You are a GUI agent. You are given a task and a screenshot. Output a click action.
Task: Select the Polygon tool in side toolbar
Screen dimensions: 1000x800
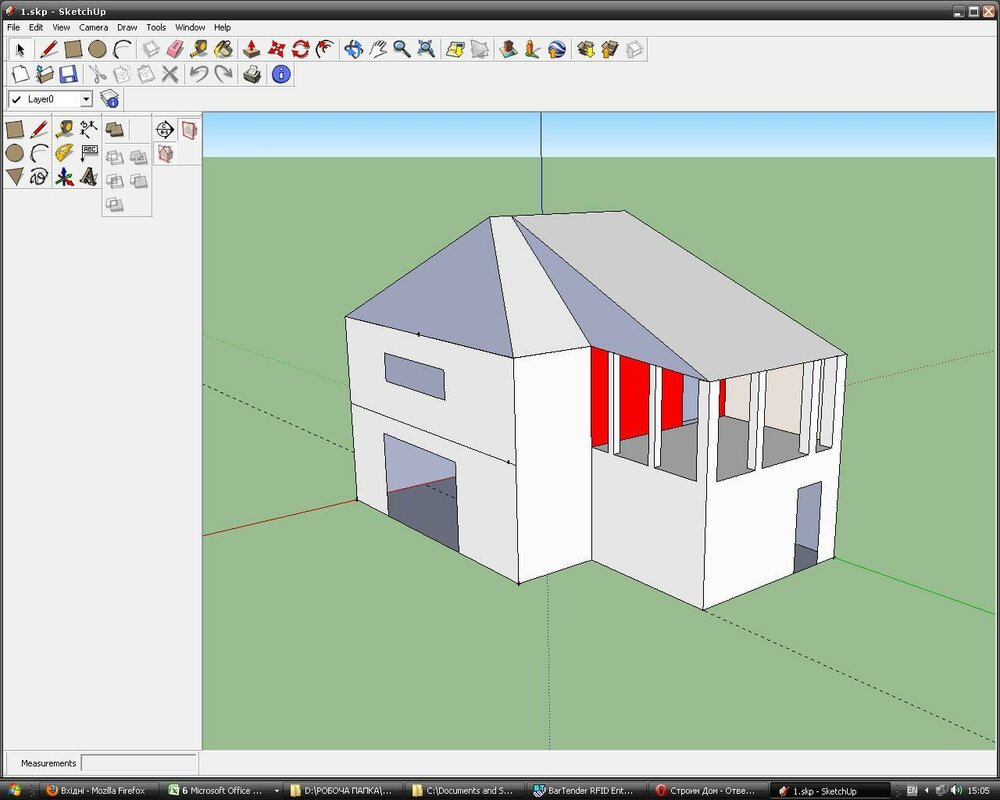pos(14,177)
